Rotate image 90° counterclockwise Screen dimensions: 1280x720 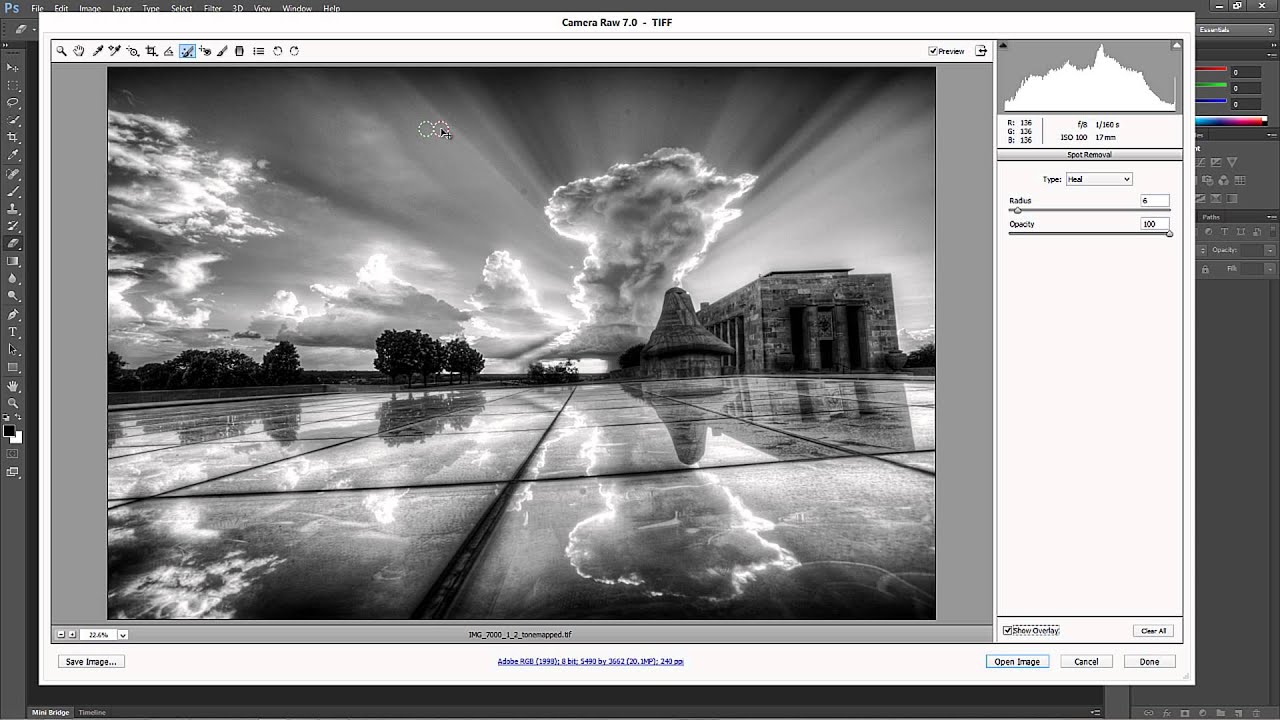coord(278,51)
